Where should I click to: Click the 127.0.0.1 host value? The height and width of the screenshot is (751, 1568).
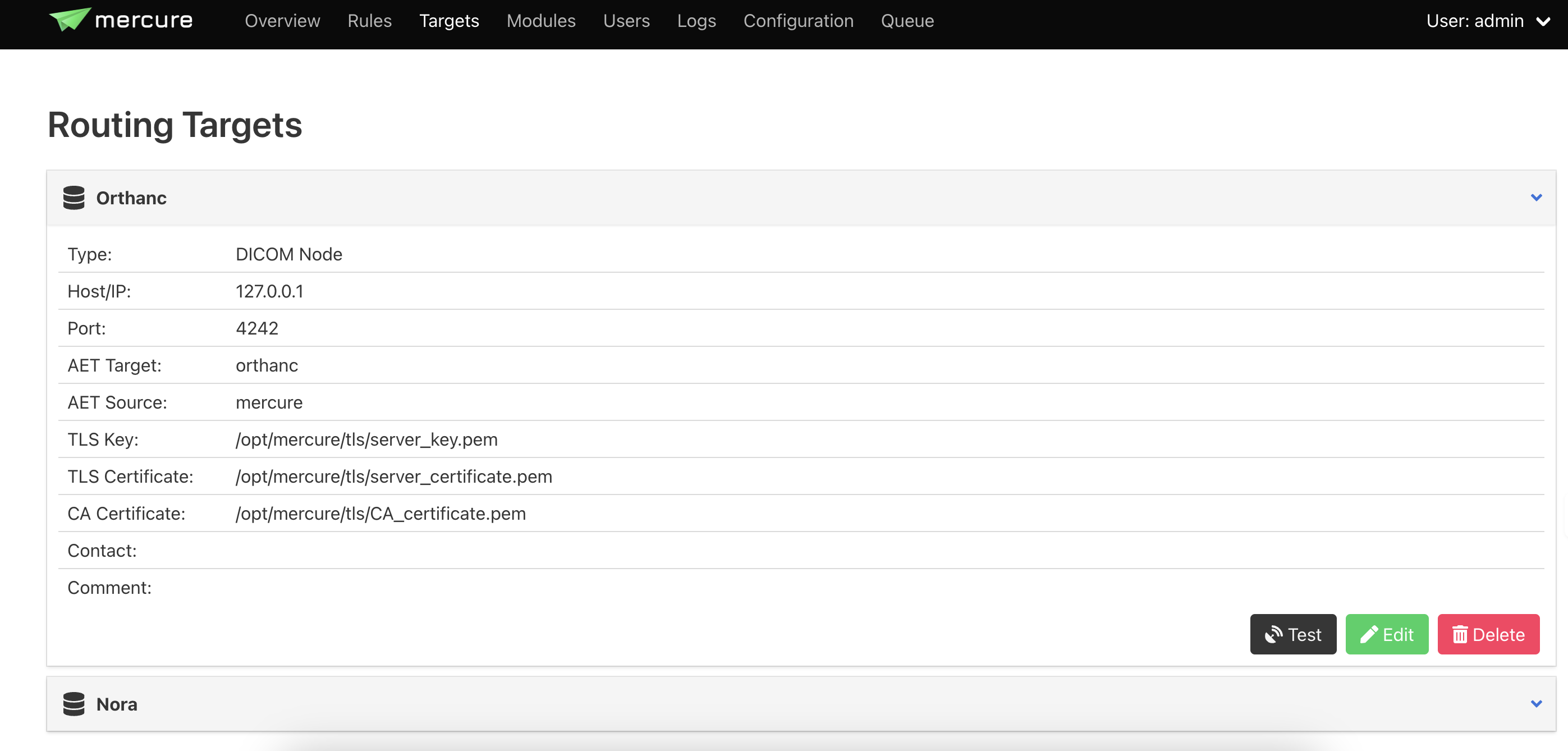(269, 291)
